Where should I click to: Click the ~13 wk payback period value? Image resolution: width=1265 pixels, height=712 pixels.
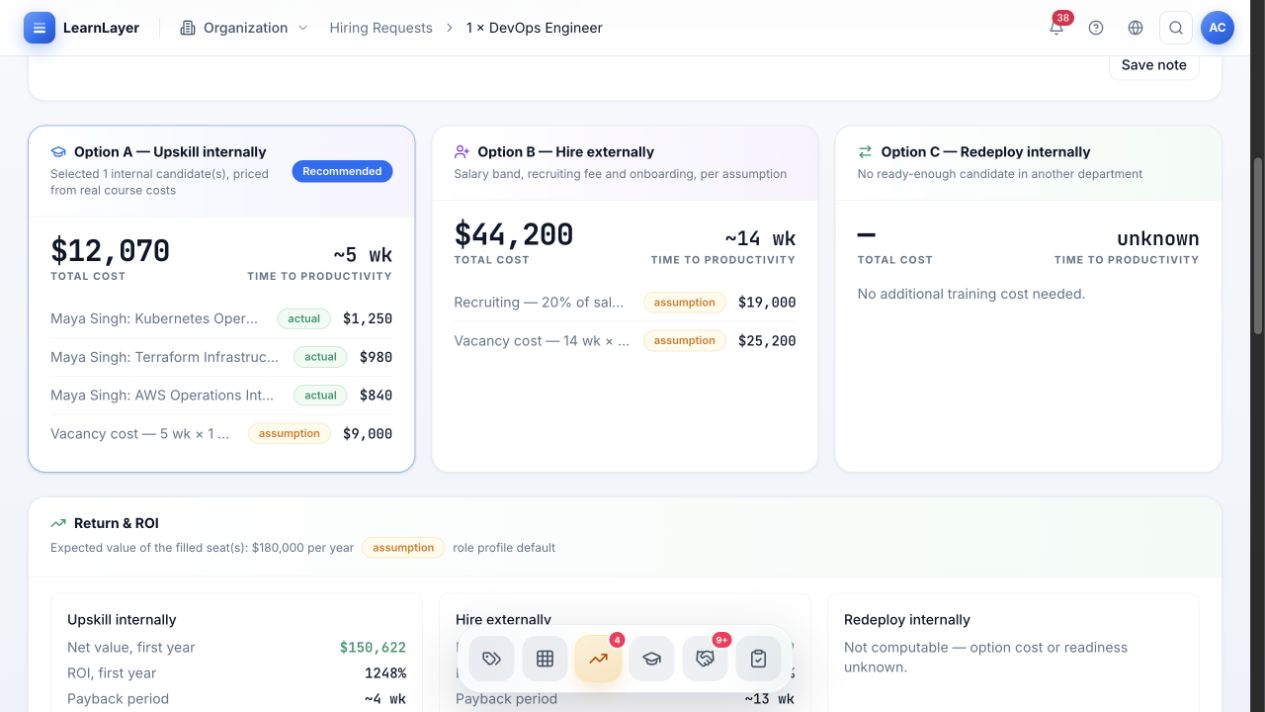770,699
